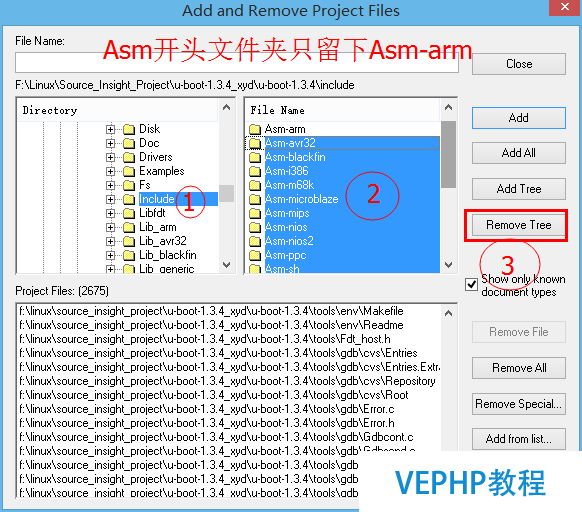Click the Asm-i386 folder icon
The image size is (582, 512).
click(x=255, y=172)
